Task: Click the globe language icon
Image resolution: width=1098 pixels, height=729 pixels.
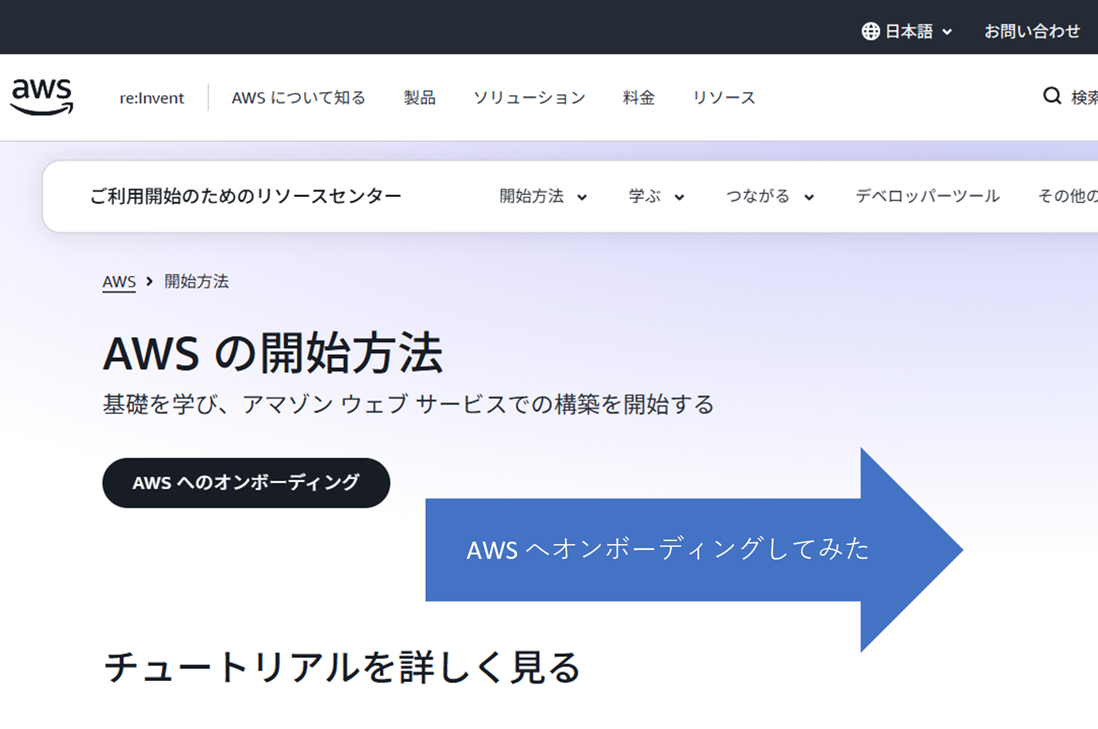Action: click(870, 31)
